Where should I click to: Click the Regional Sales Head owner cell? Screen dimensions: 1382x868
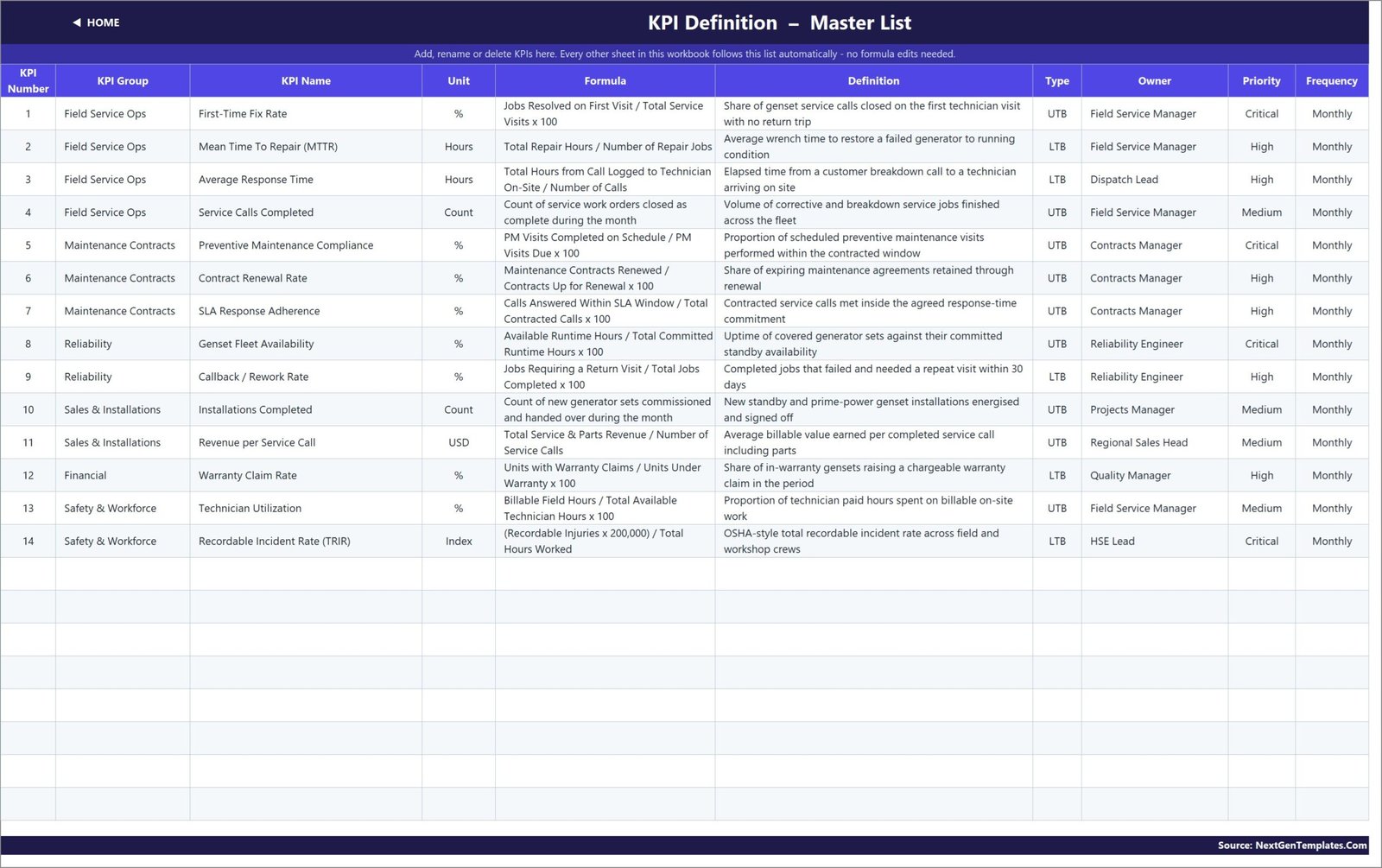coord(1155,442)
